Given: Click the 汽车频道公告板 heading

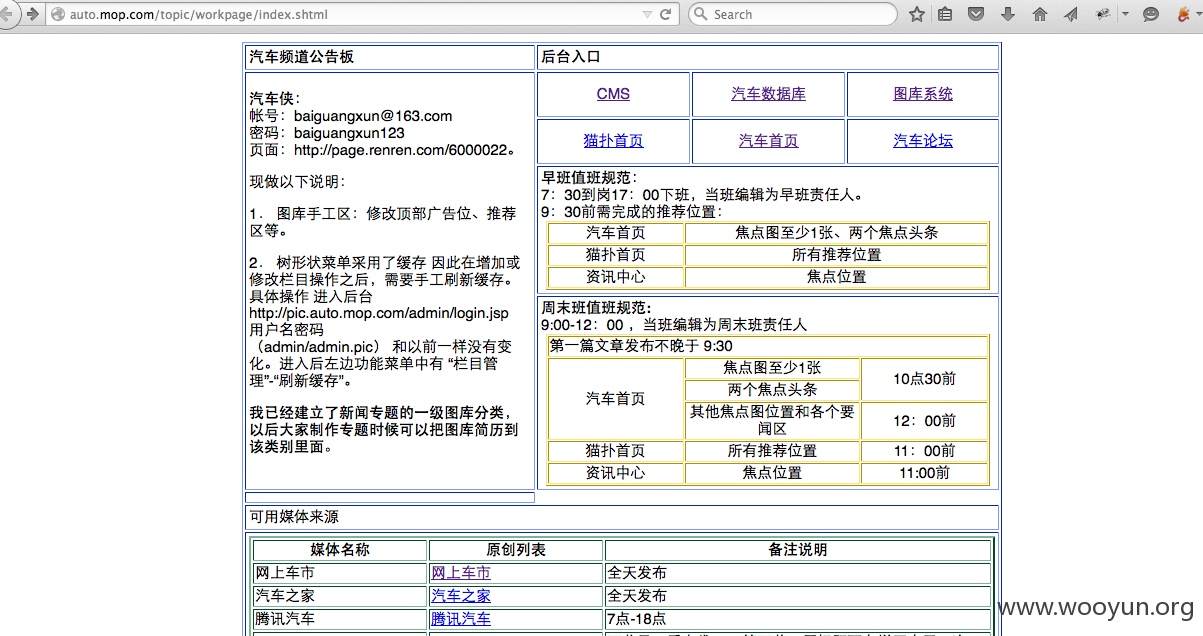Looking at the screenshot, I should coord(301,57).
